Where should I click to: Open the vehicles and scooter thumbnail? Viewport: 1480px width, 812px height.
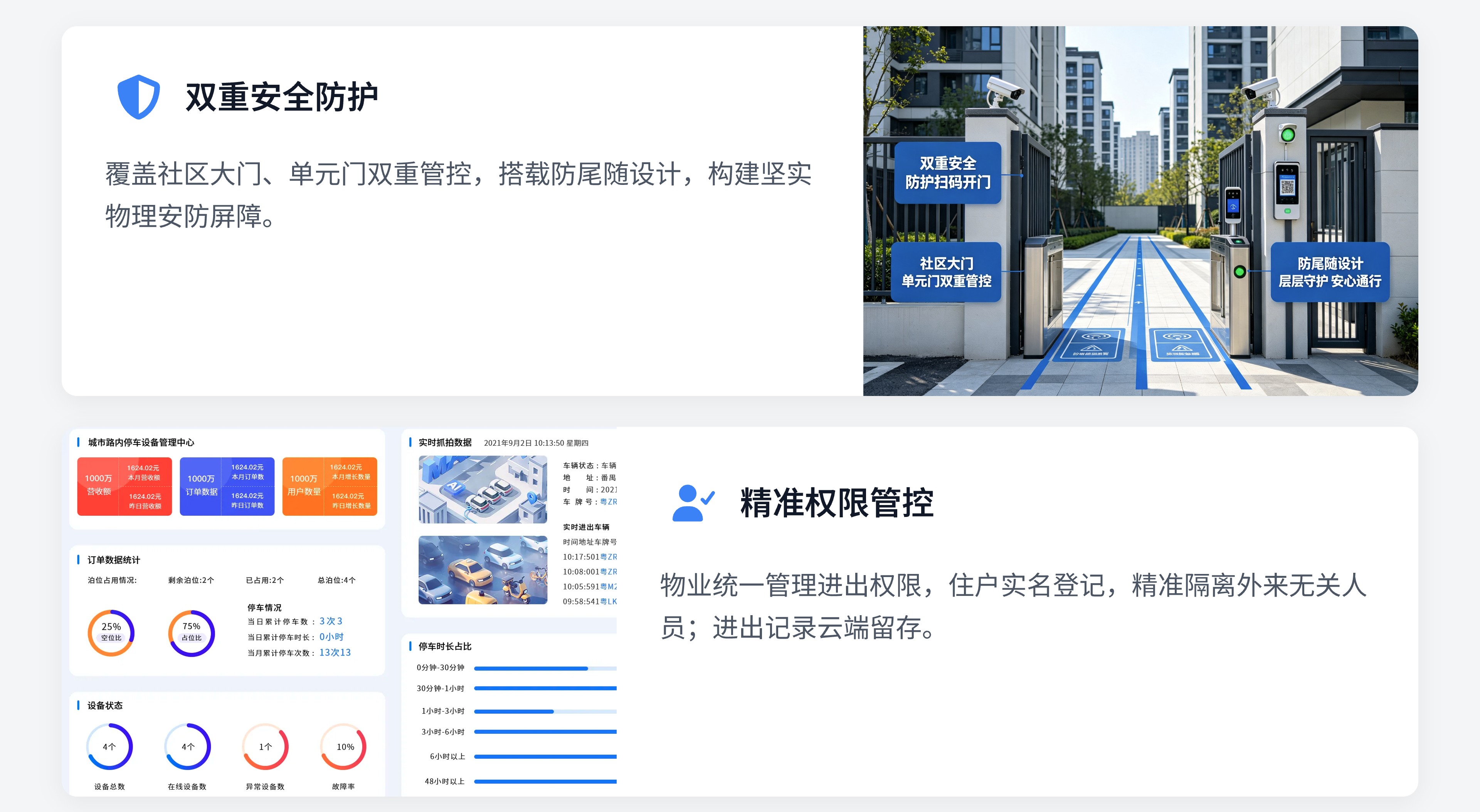[x=483, y=570]
